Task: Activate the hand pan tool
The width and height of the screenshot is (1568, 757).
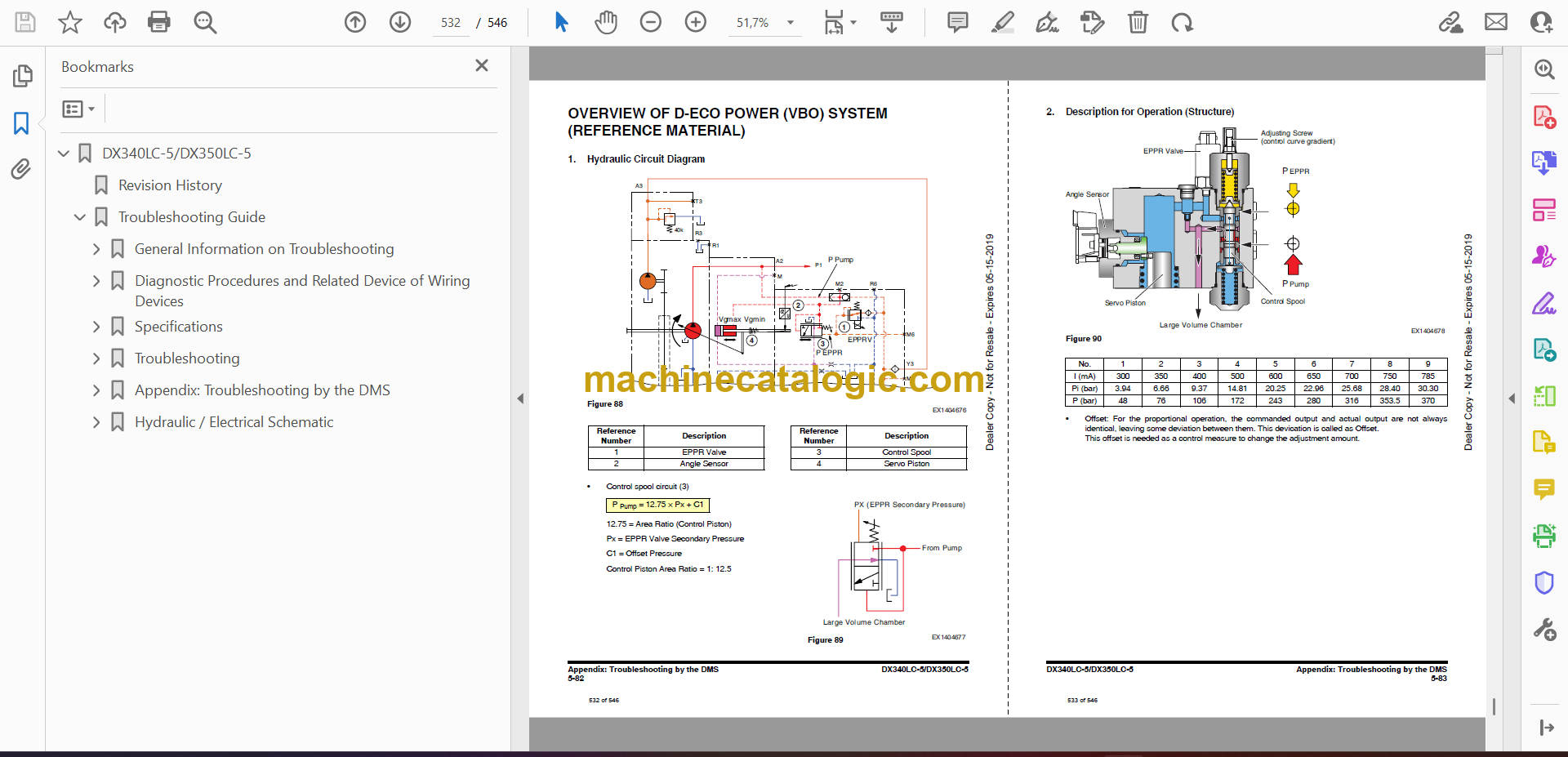Action: click(606, 22)
